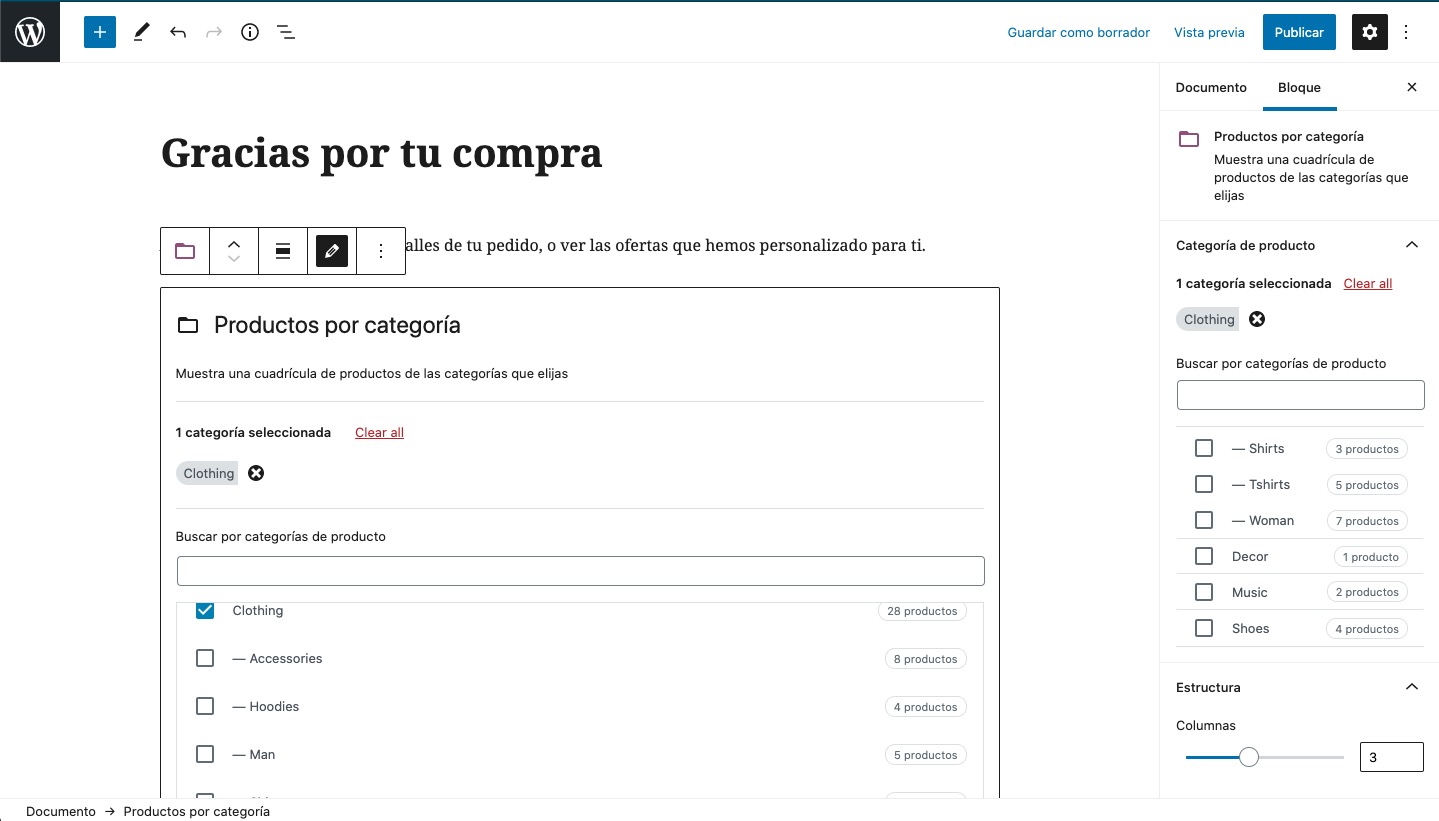Collapse the Estructura panel
This screenshot has width=1439, height=821.
tap(1411, 687)
